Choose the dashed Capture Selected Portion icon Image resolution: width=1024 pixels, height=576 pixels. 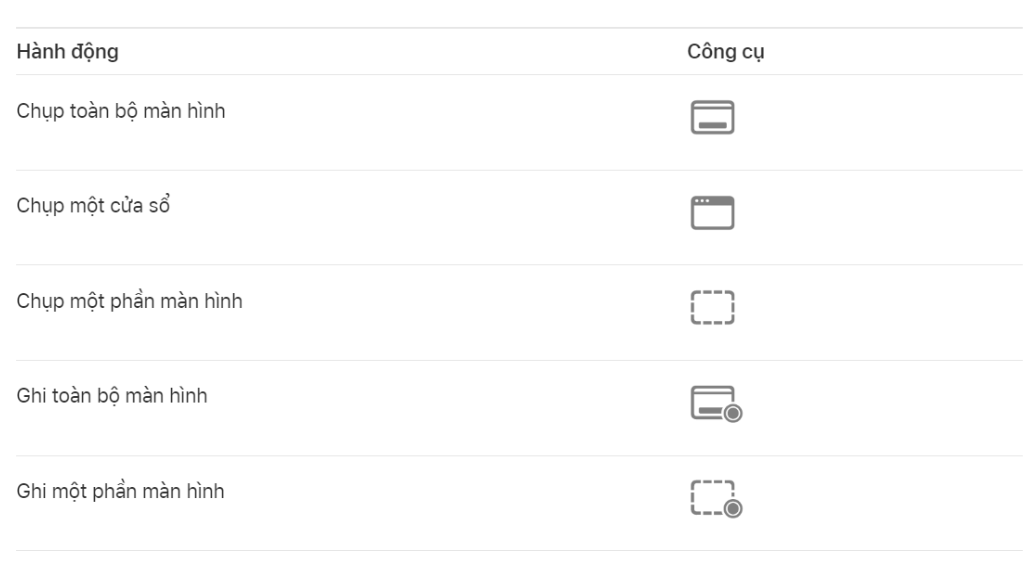point(712,308)
